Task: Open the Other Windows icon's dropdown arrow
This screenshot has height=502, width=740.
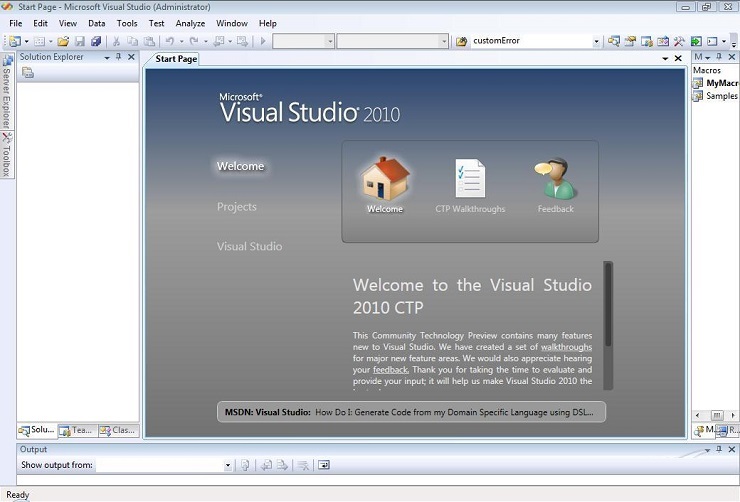Action: [x=724, y=42]
